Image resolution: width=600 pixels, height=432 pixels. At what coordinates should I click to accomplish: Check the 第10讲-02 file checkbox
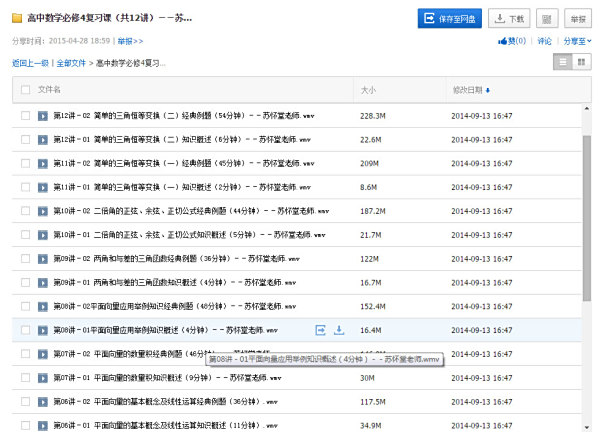pos(26,211)
